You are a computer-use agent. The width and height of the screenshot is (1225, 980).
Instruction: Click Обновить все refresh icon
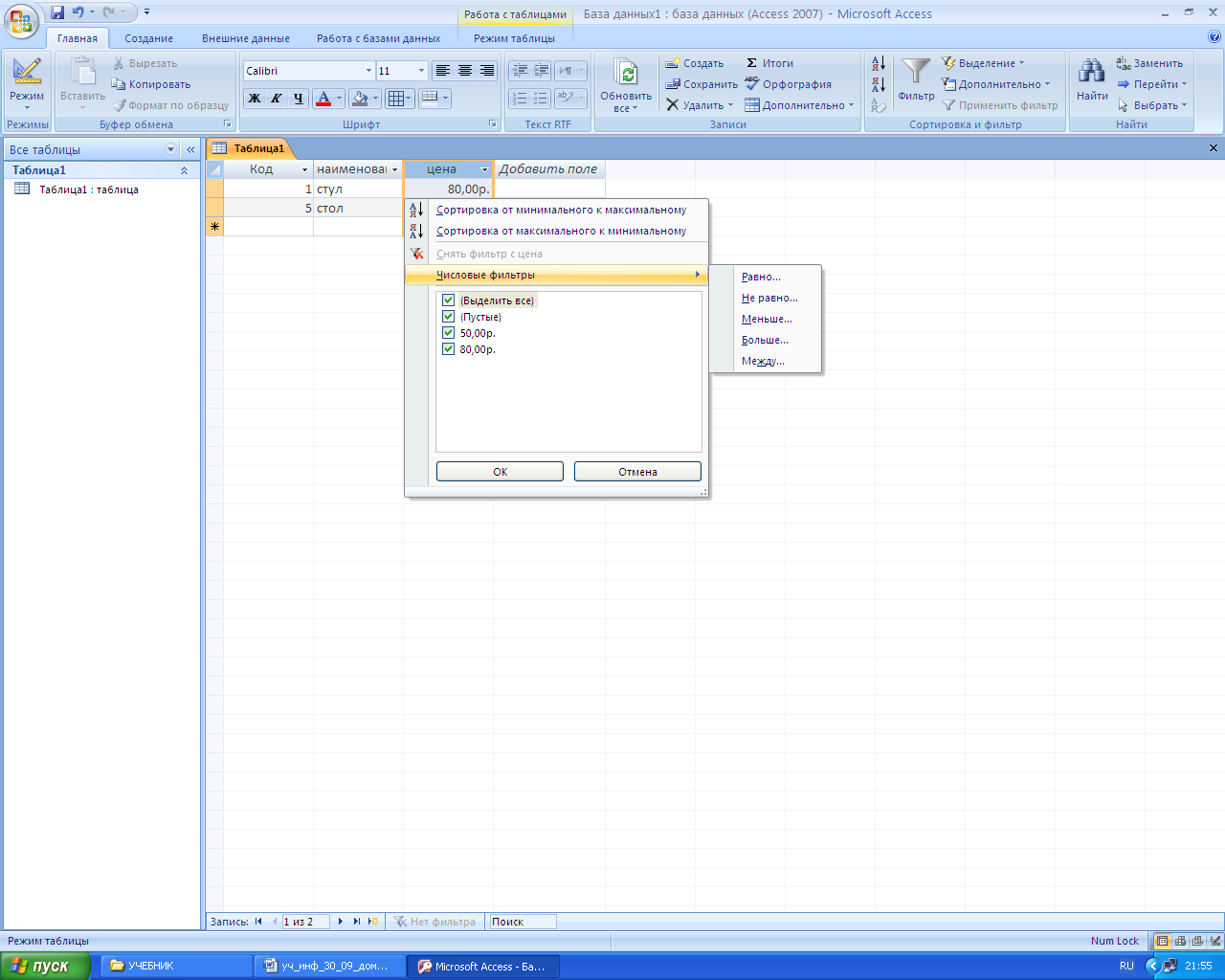626,84
